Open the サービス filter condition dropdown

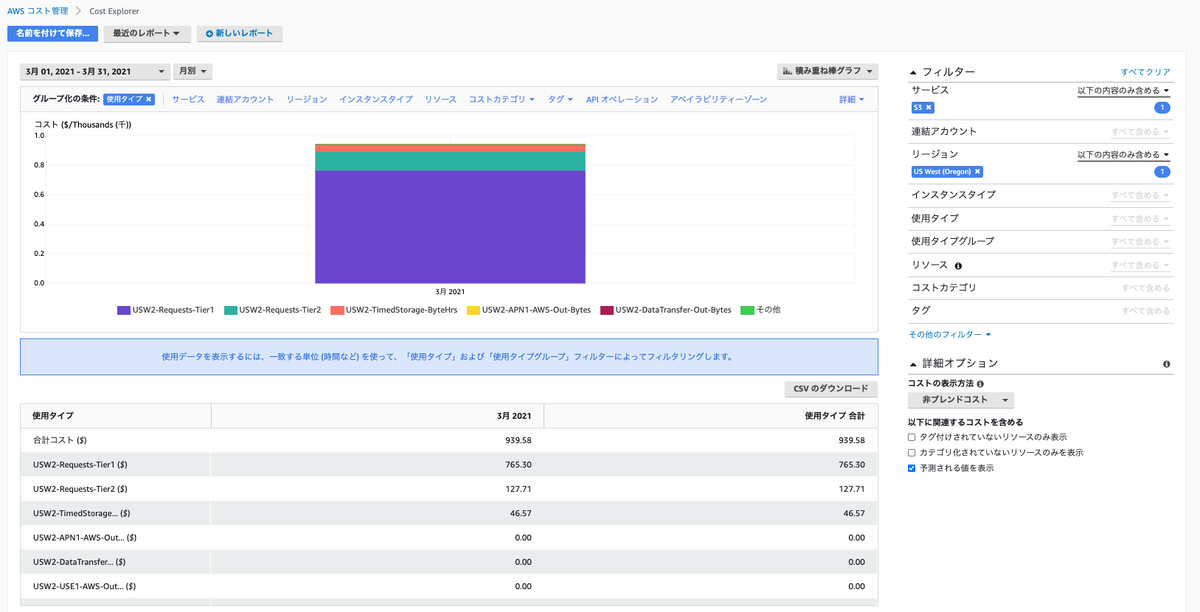(1123, 90)
